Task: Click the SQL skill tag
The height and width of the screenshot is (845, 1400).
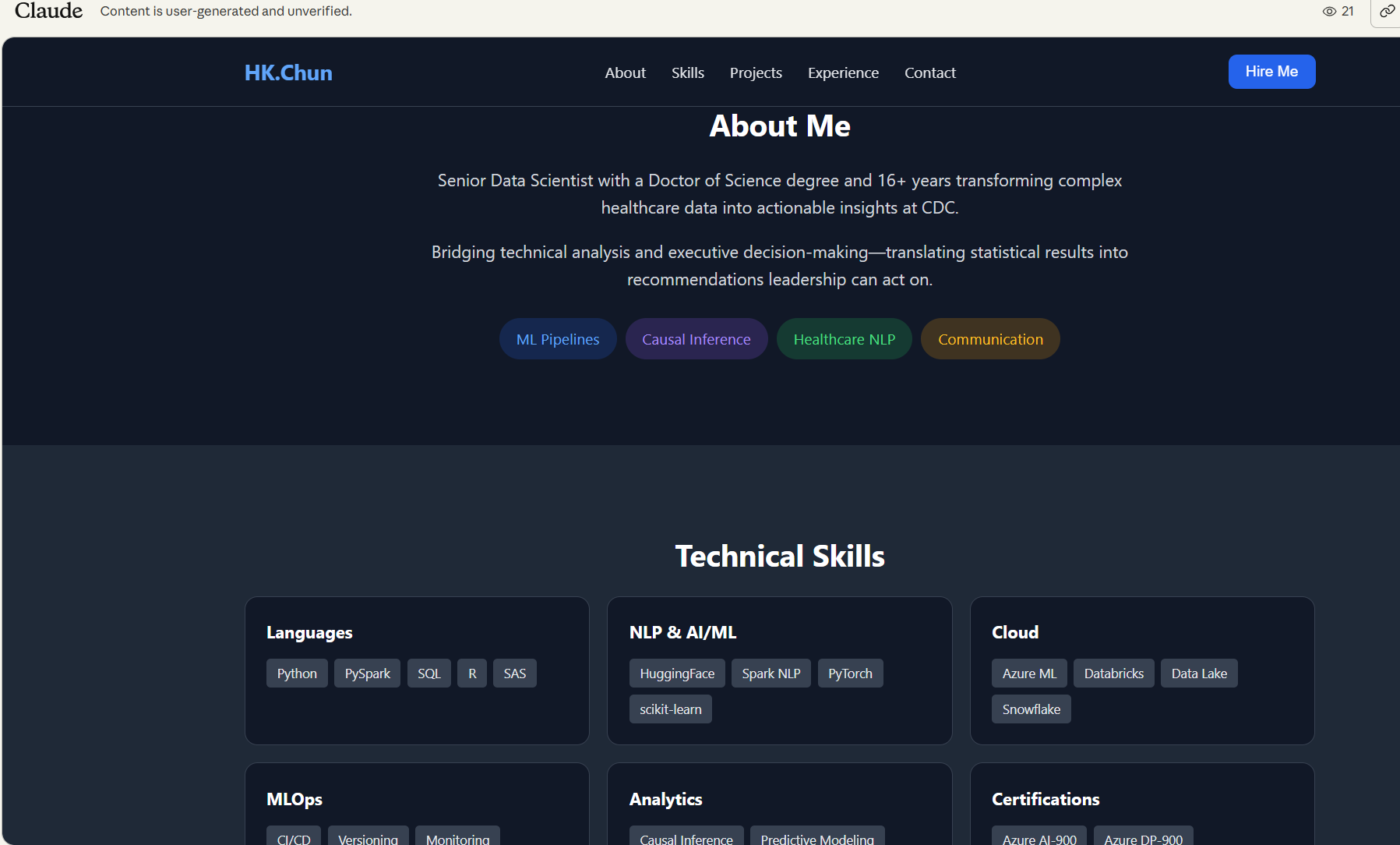Action: [x=428, y=674]
